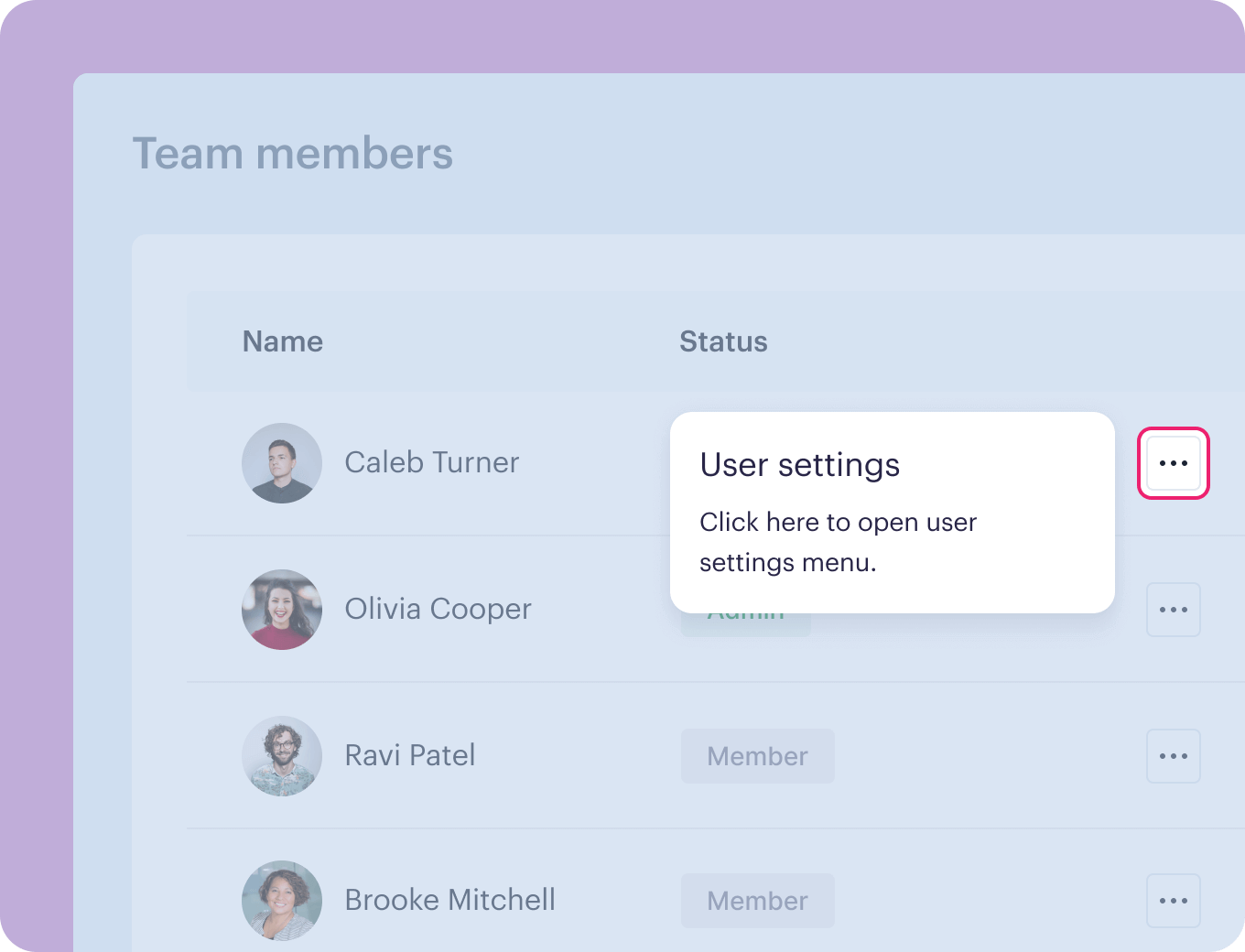
Task: Click Caleb Turner's avatar photo
Action: pos(282,463)
